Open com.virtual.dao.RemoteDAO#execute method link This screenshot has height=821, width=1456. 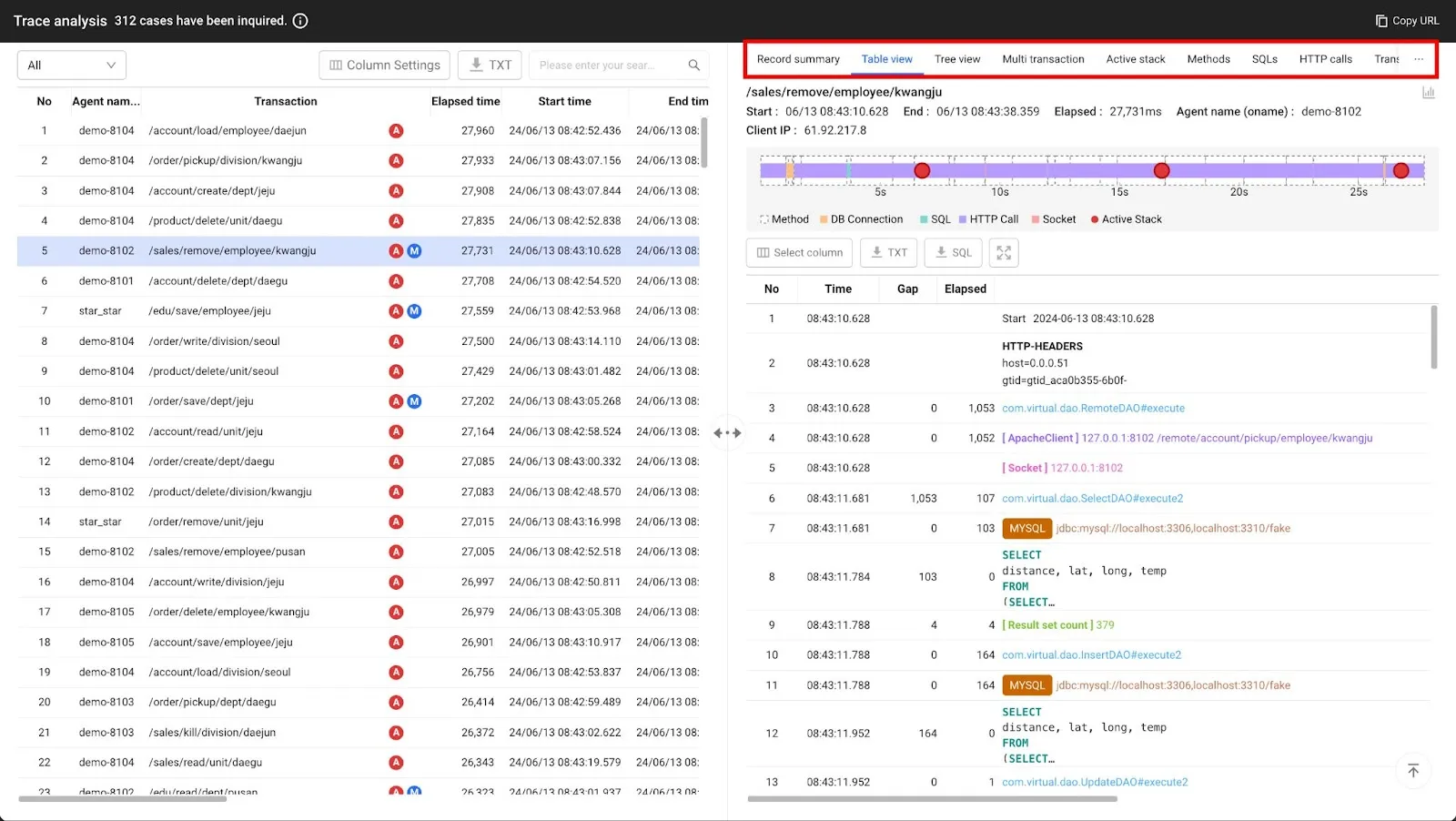(x=1093, y=409)
